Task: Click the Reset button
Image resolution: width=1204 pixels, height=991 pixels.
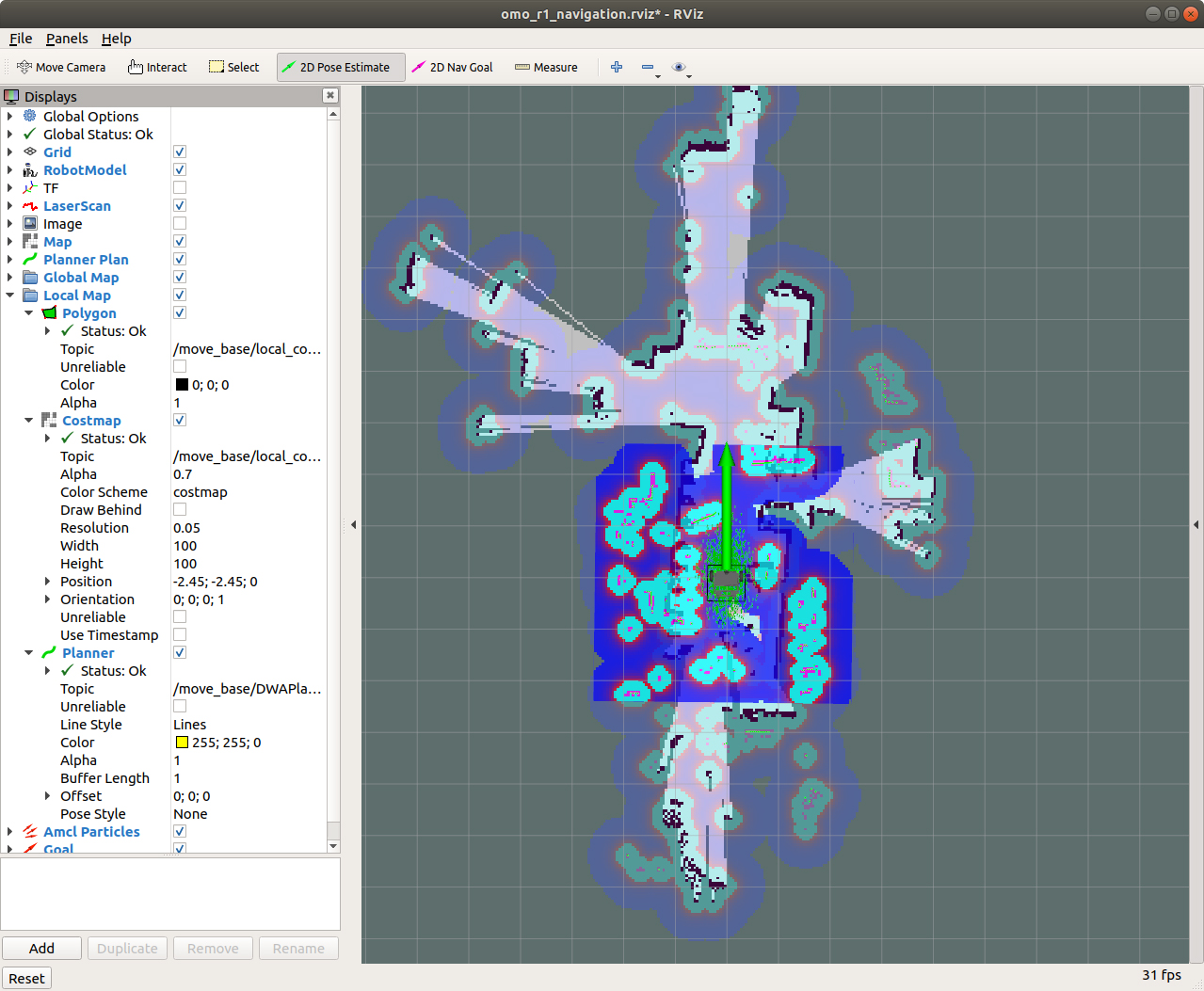Action: [x=26, y=979]
